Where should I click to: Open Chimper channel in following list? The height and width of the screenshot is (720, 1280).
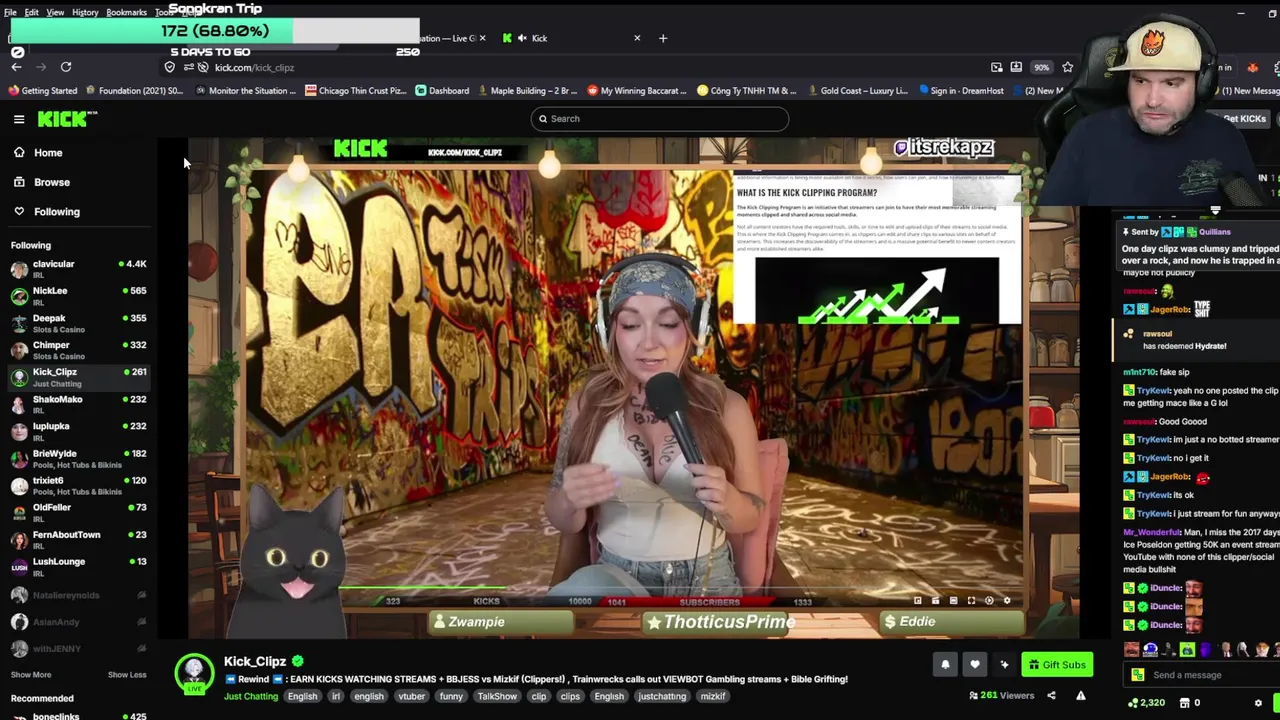pos(78,350)
